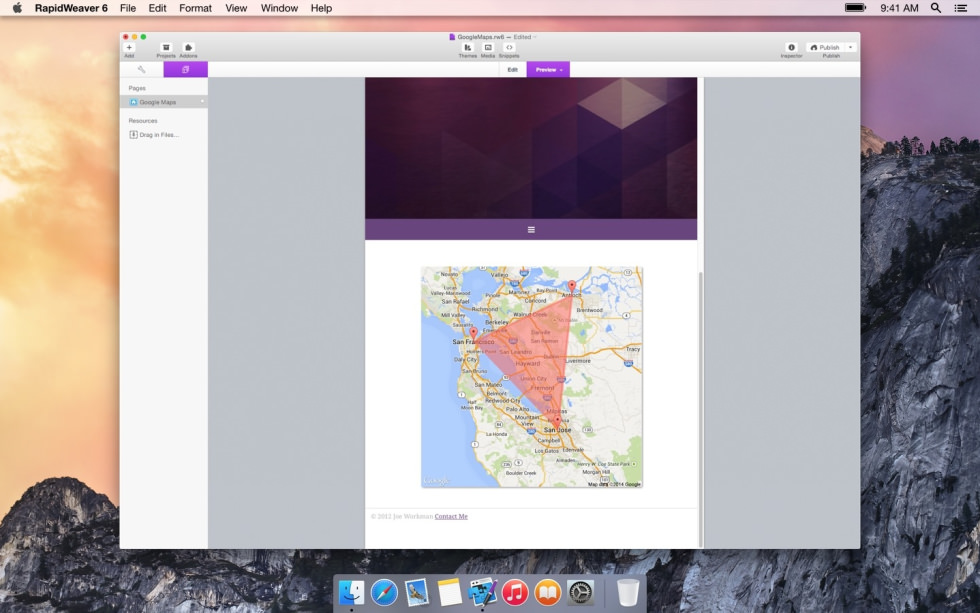Click the Publish button
980x613 pixels.
[x=826, y=47]
